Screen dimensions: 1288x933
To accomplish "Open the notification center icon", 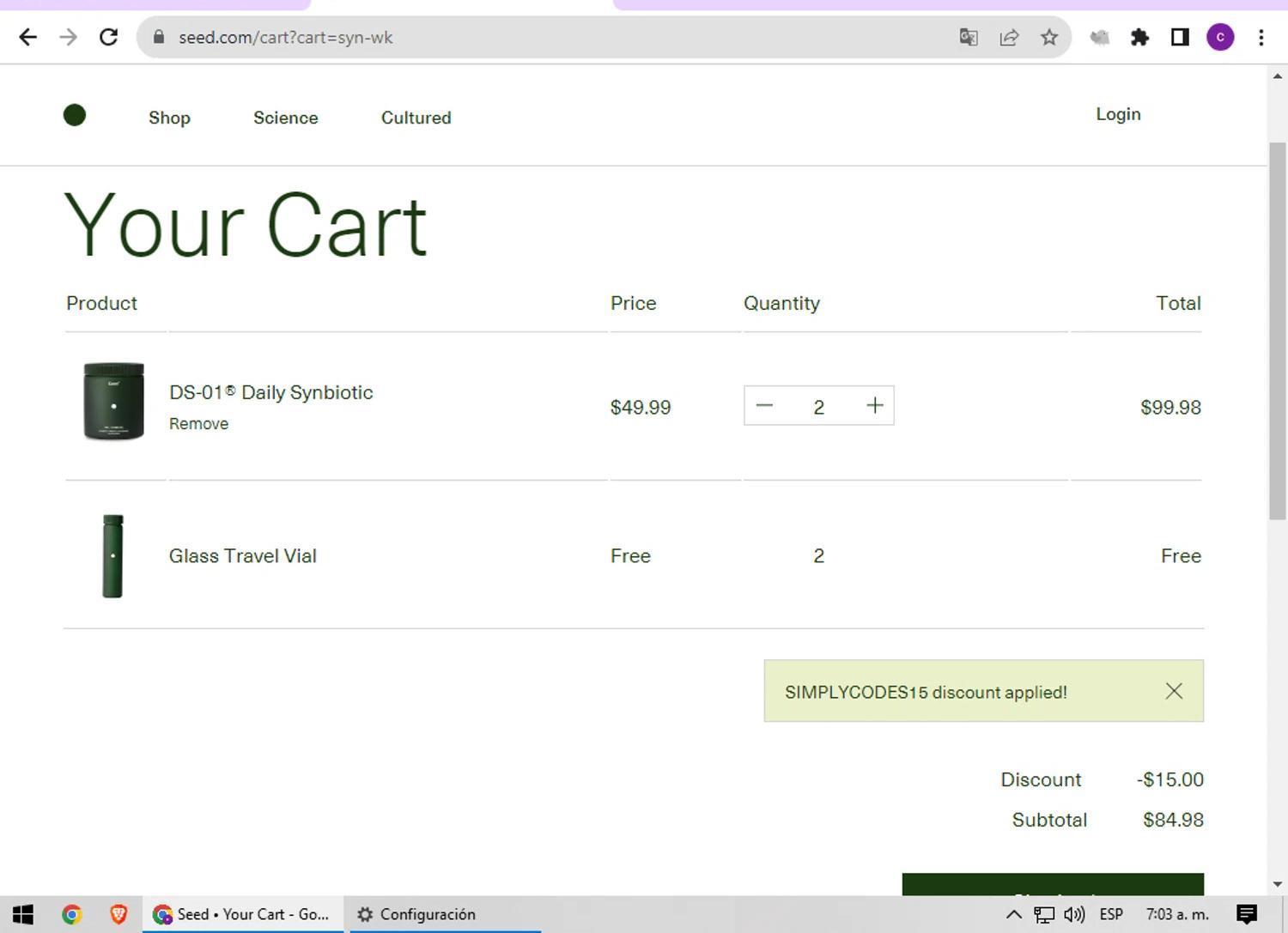I will tap(1247, 914).
